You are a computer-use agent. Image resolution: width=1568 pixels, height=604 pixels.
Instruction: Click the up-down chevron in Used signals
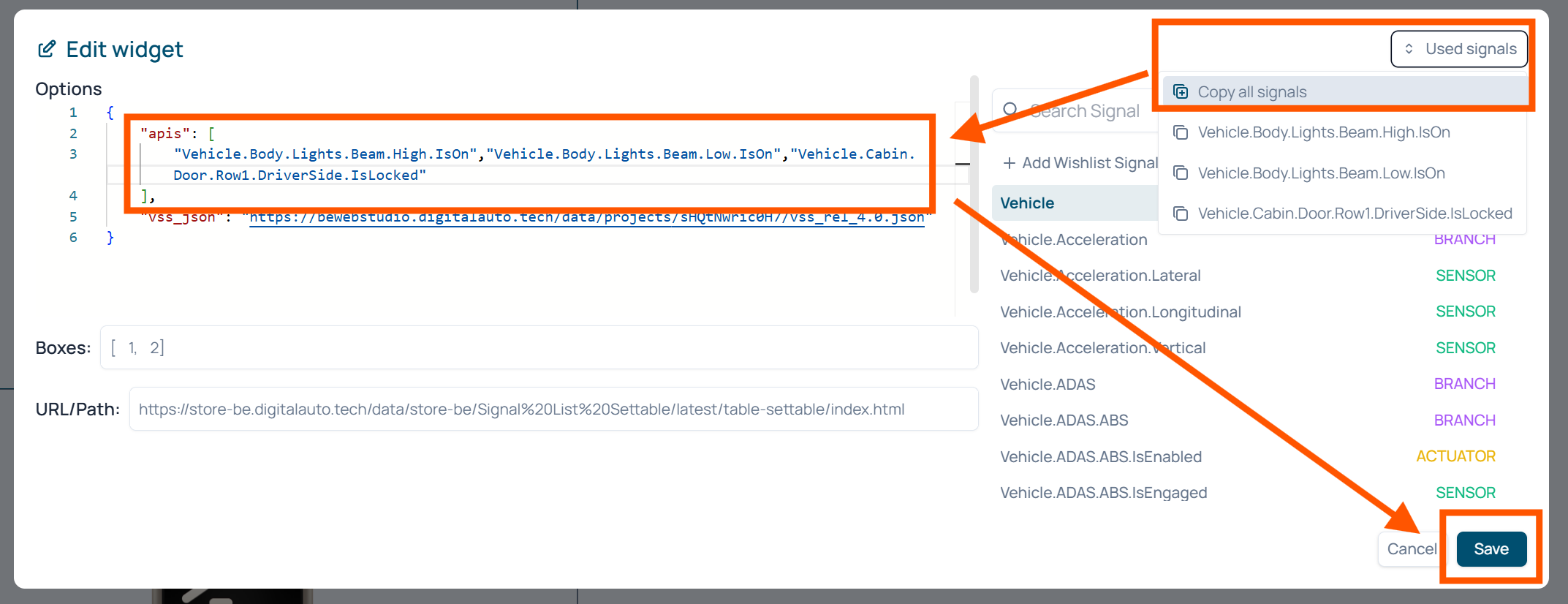click(1409, 49)
